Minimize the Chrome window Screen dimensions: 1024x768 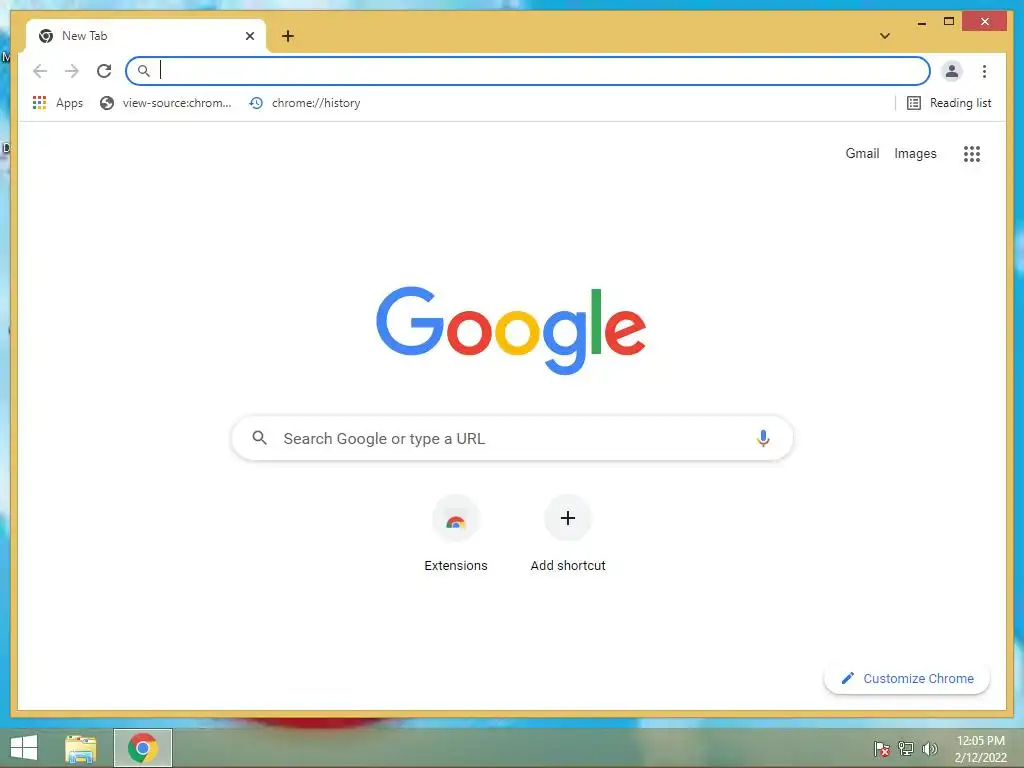[921, 22]
